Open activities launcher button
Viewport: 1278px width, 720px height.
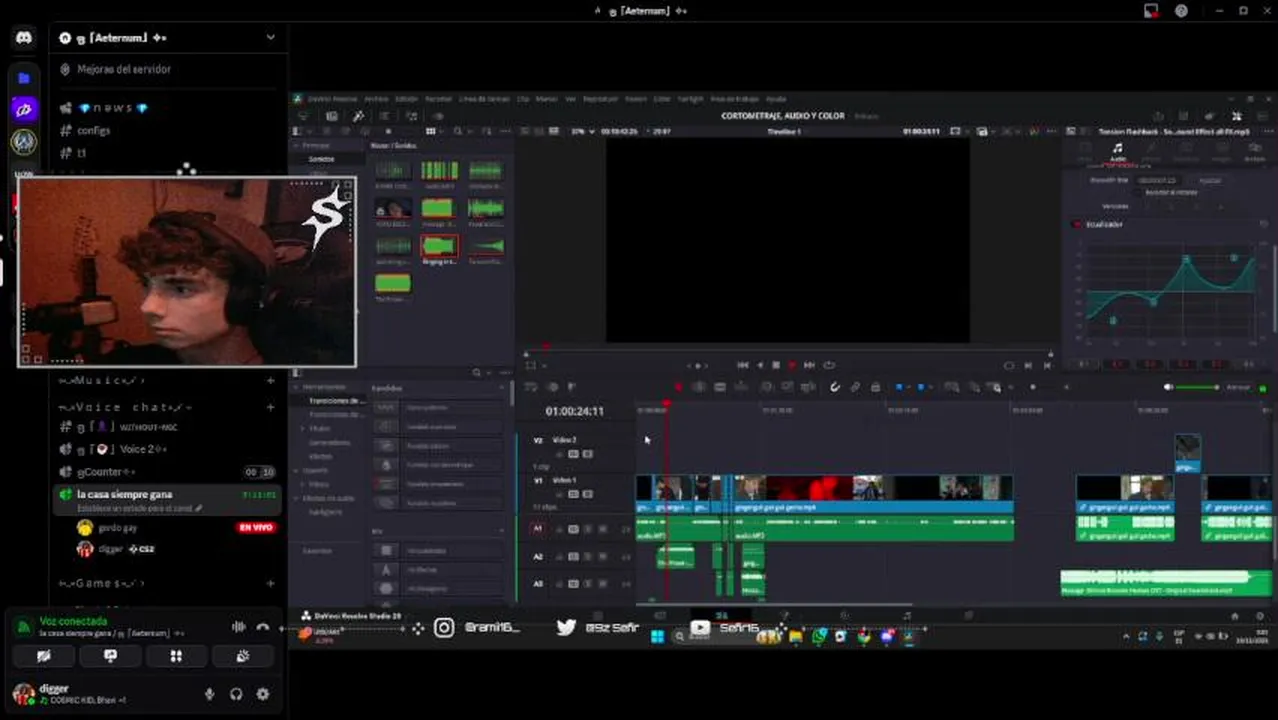click(176, 656)
